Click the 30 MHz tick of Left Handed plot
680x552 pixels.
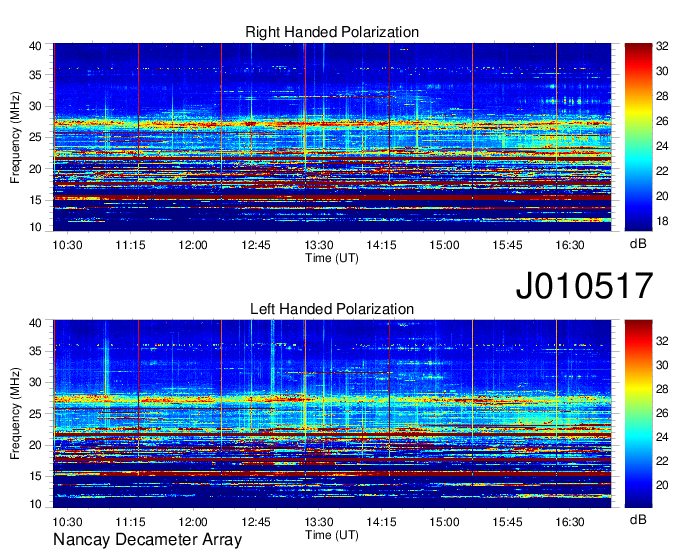35,382
